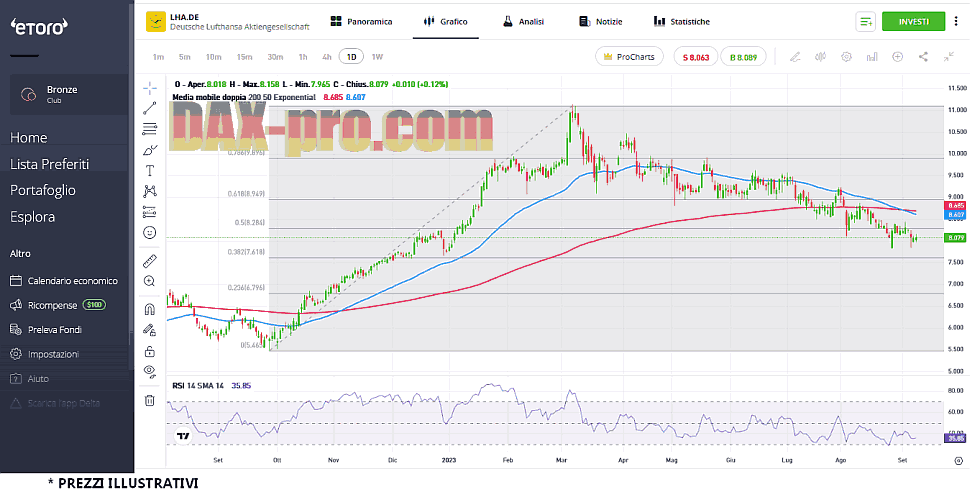The image size is (970, 492).
Task: Toggle stay in drawing mode
Action: coord(149,330)
